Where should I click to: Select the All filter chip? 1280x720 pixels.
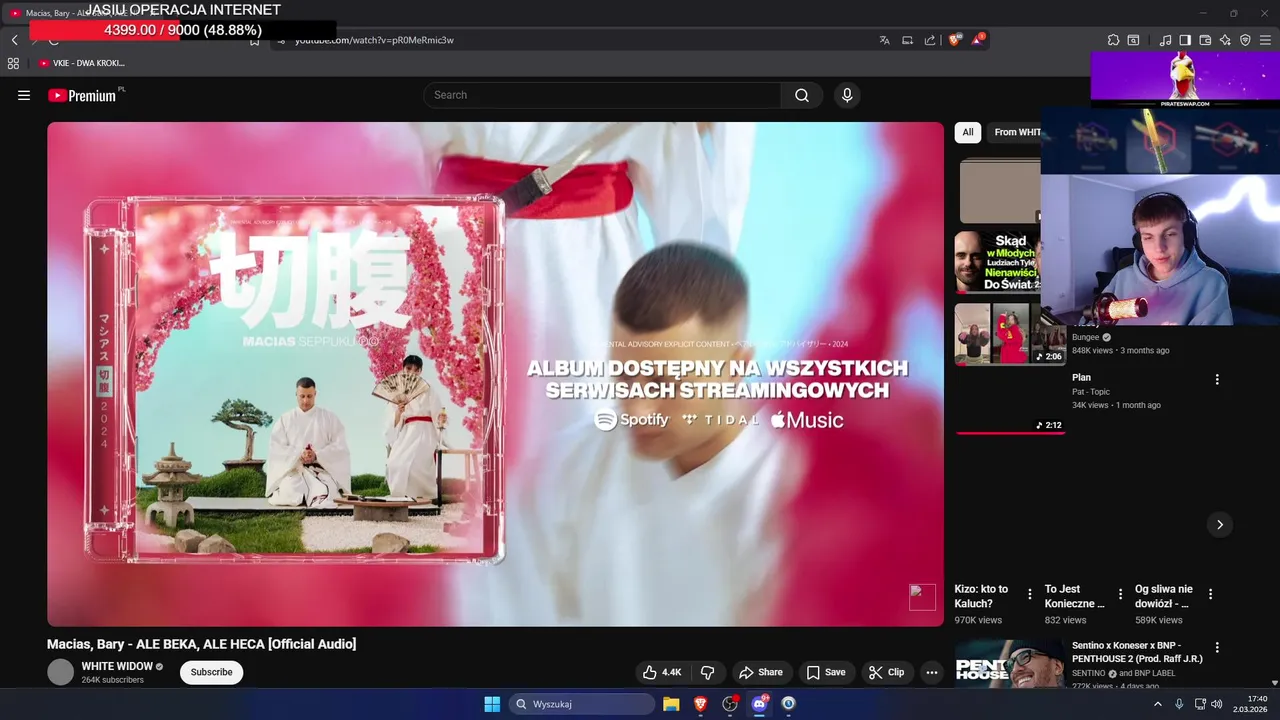click(x=968, y=132)
